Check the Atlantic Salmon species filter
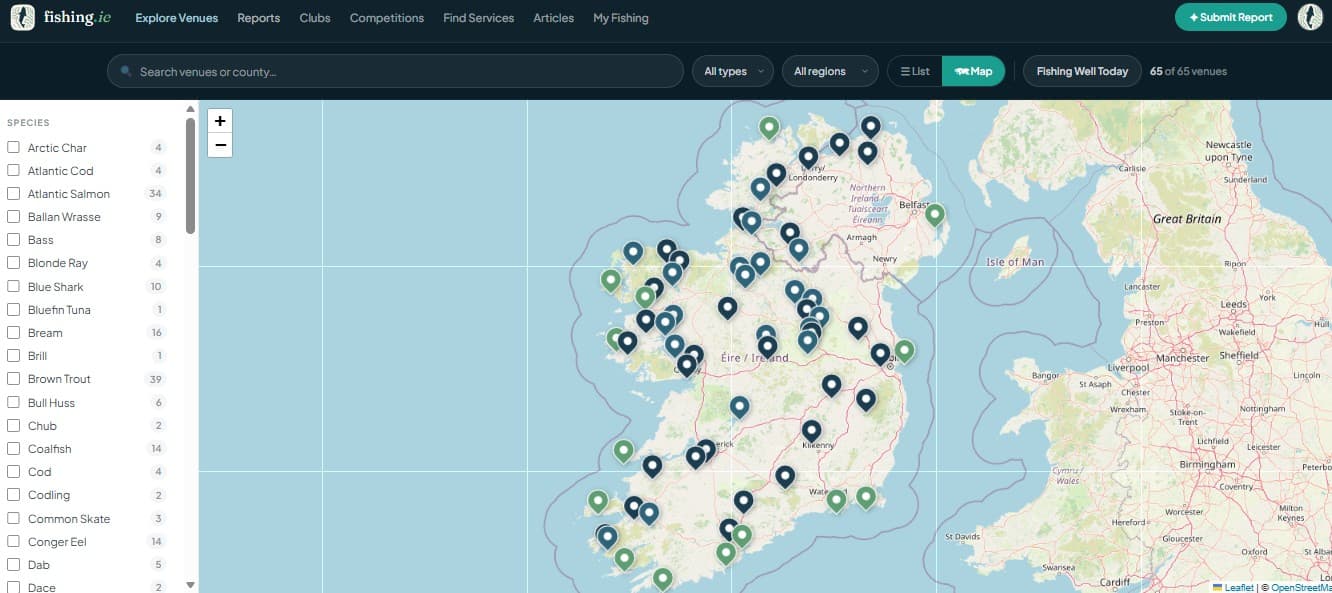Image resolution: width=1332 pixels, height=593 pixels. [x=13, y=193]
